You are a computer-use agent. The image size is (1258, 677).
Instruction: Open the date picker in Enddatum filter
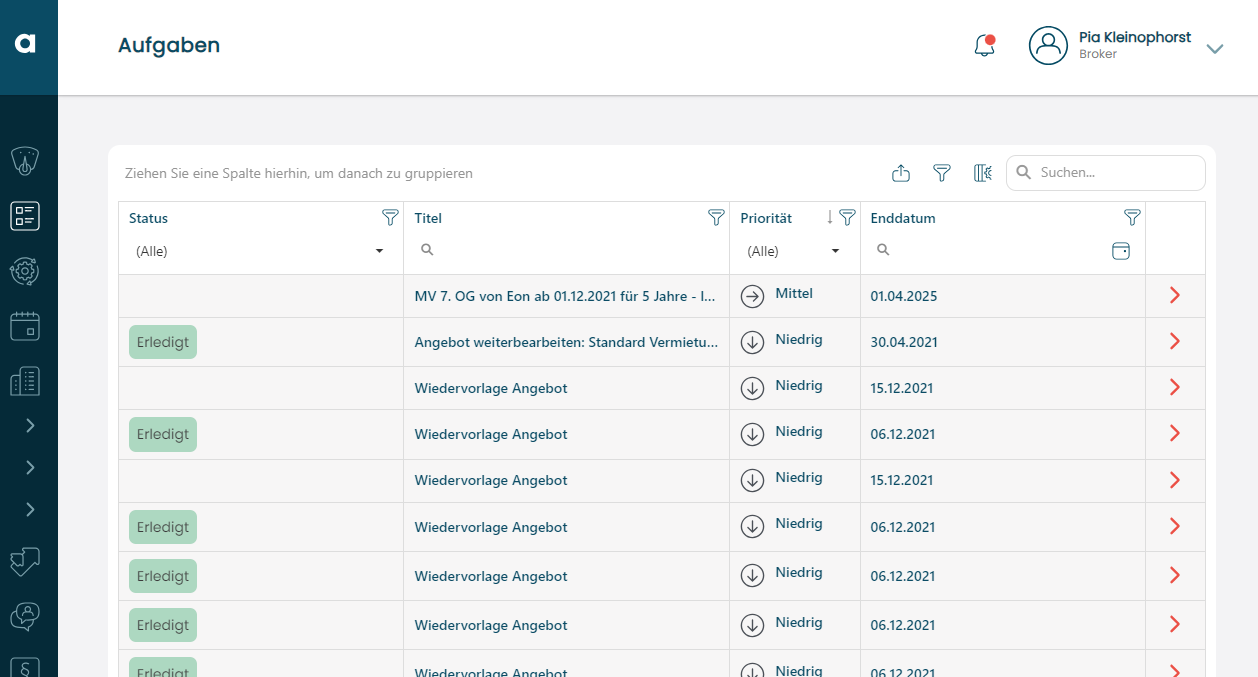coord(1121,251)
